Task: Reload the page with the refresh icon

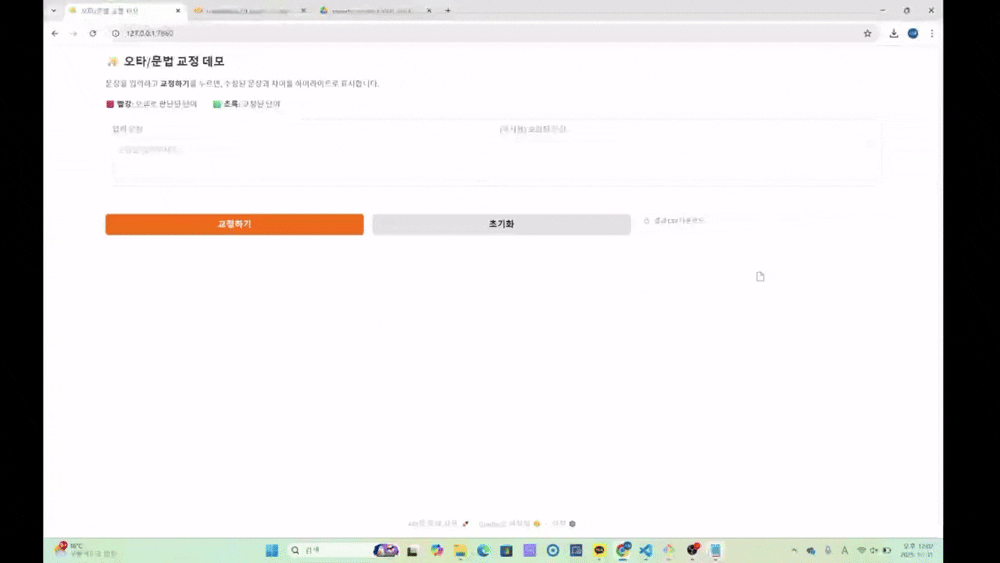Action: tap(93, 33)
